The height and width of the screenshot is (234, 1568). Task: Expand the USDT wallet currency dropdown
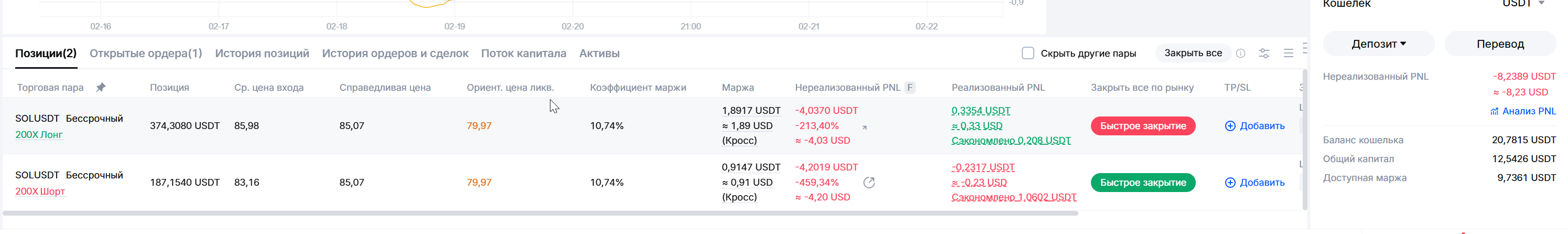click(1542, 4)
